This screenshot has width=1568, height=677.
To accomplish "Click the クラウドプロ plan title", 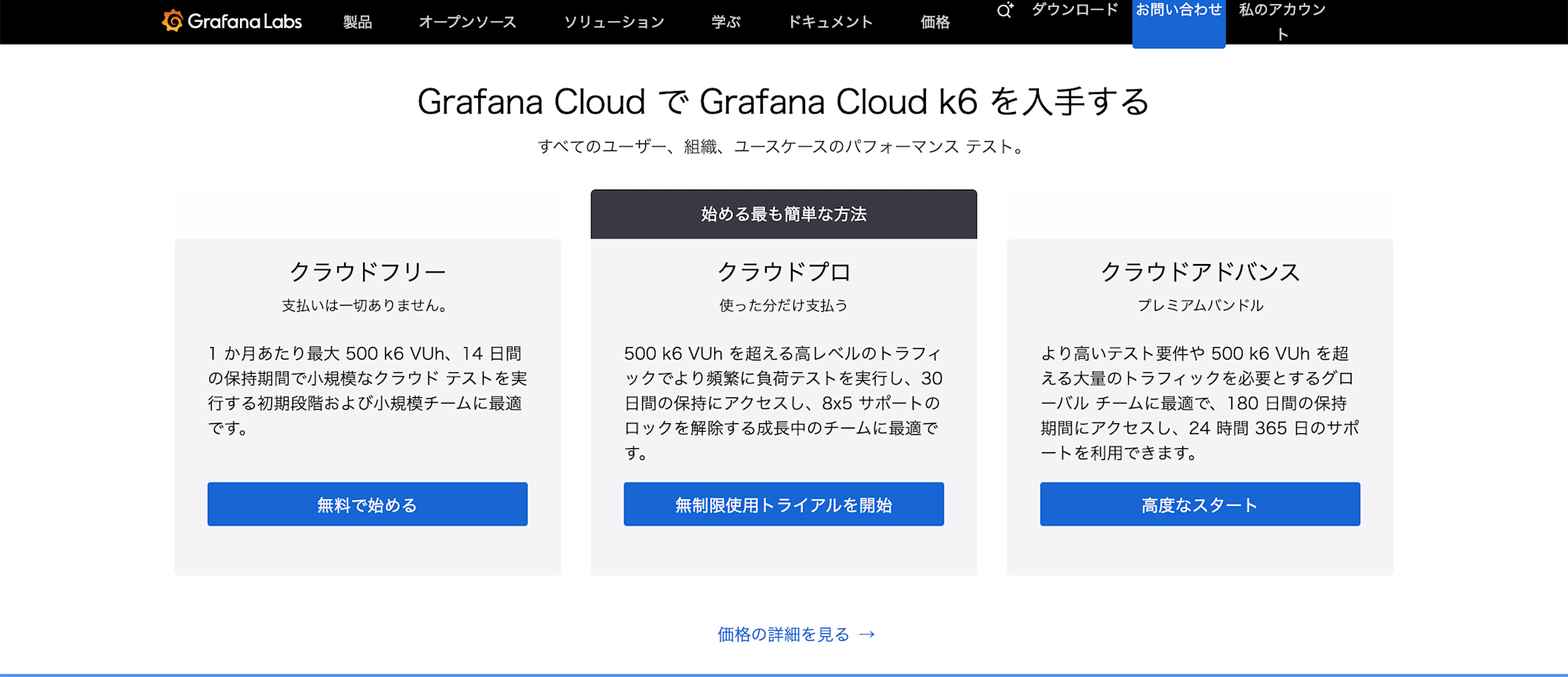I will coord(784,272).
